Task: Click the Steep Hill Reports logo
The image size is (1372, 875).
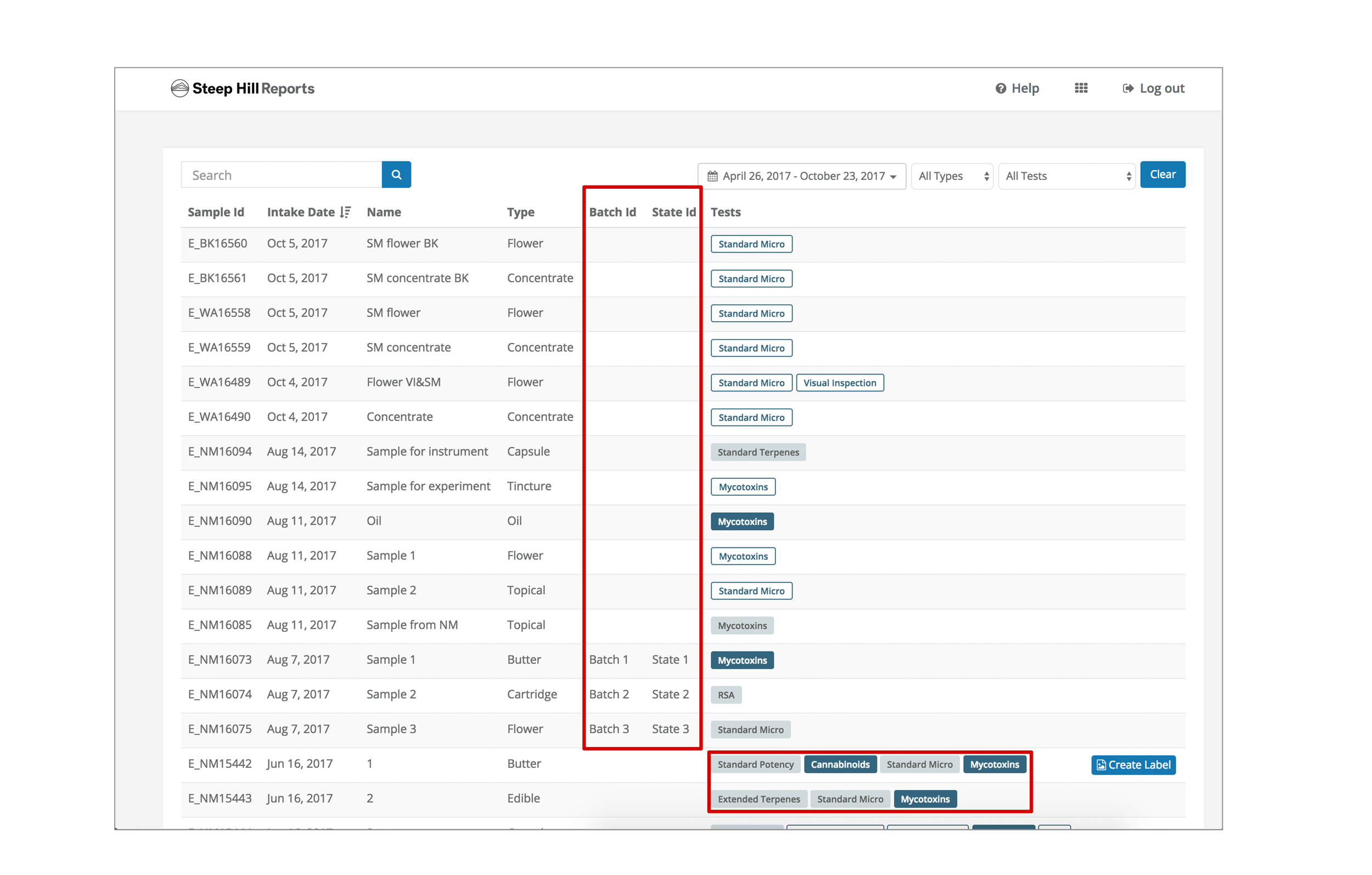Action: coord(243,88)
